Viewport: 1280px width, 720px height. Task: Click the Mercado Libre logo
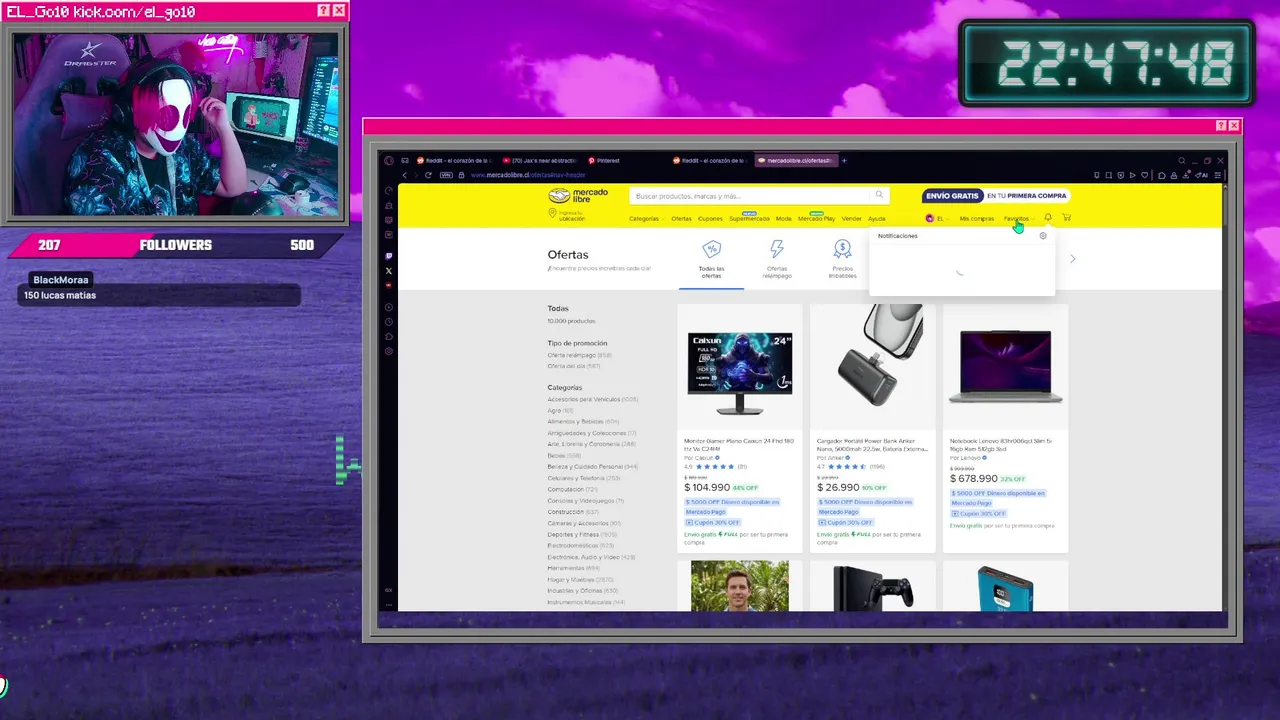coord(578,196)
